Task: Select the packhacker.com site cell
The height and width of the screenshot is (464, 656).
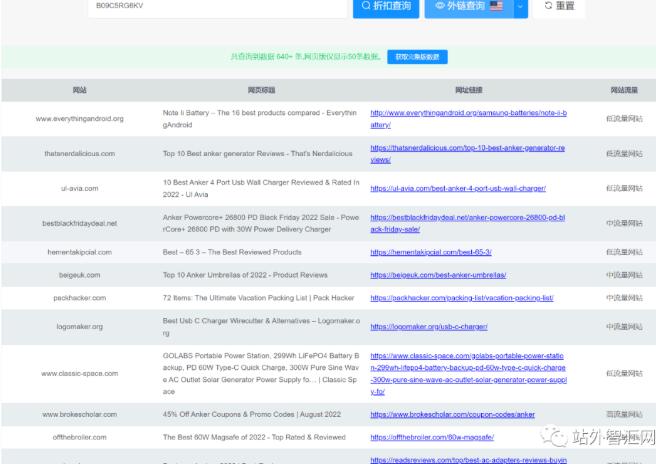Action: tap(79, 297)
